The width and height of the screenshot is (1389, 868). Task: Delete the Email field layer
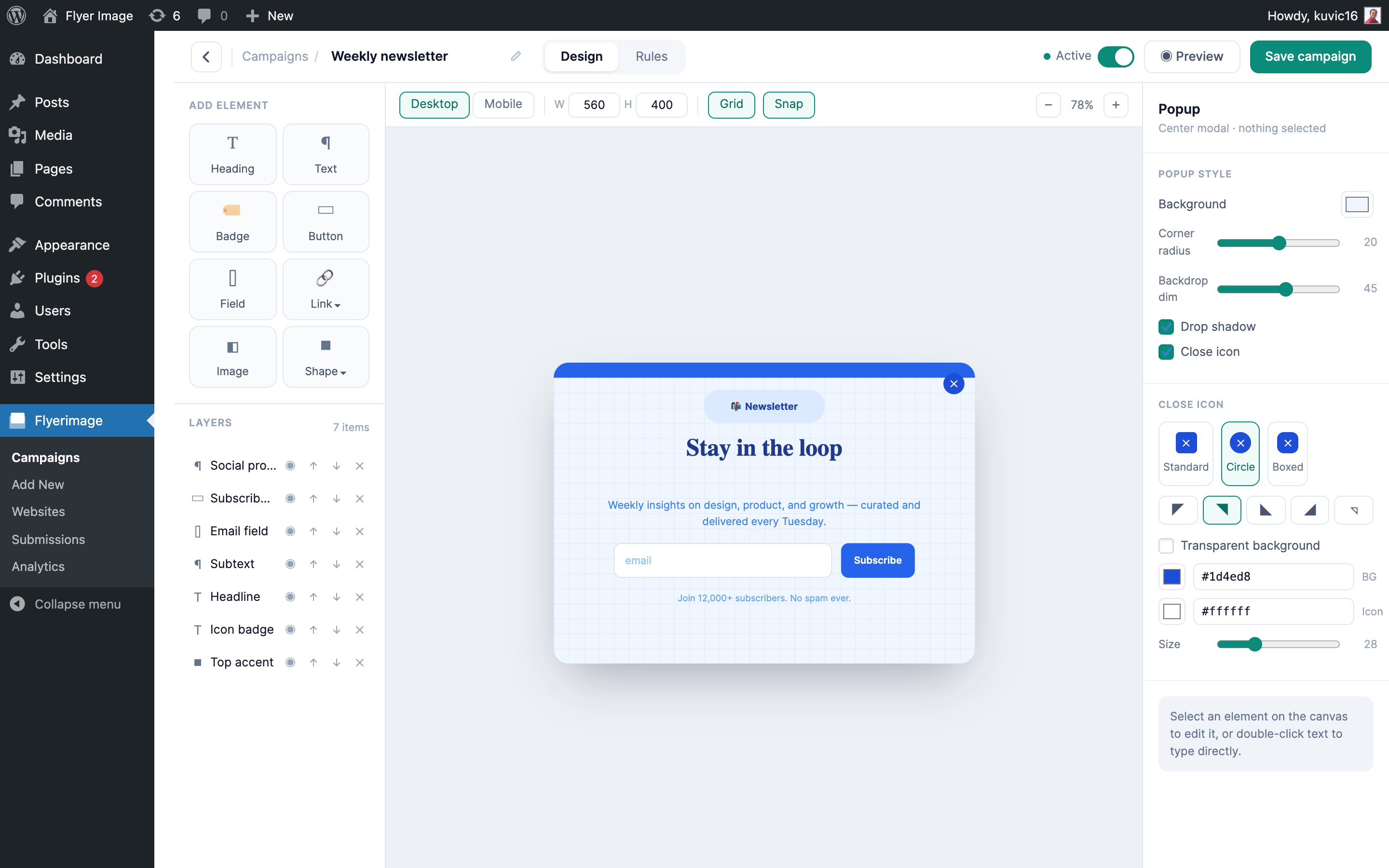pyautogui.click(x=359, y=531)
